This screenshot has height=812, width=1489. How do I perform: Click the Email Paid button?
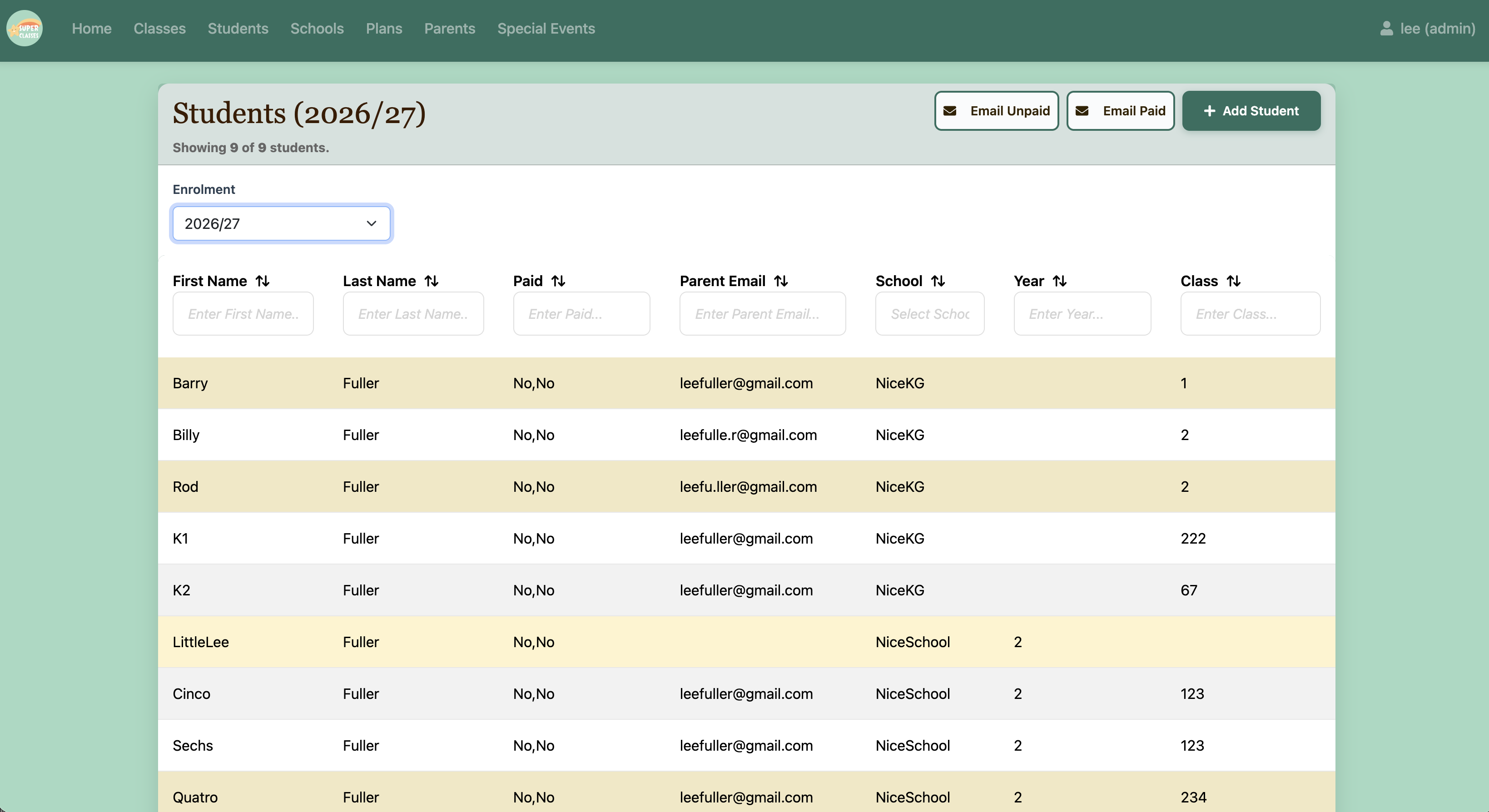1120,111
